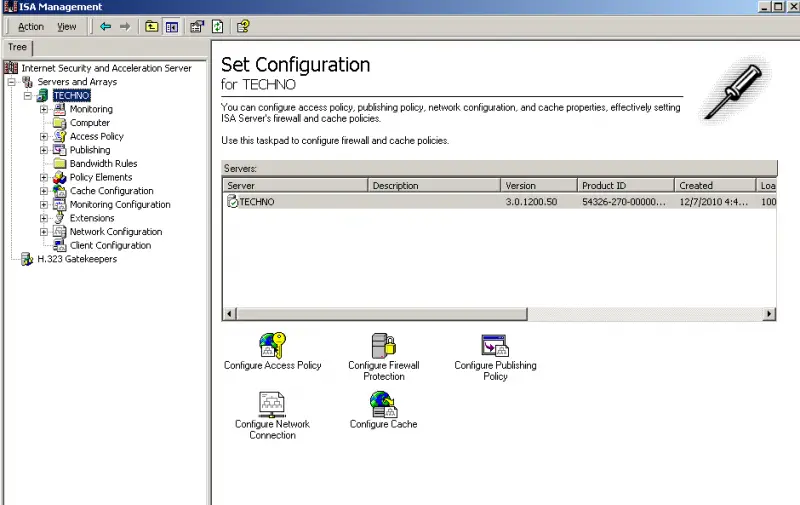Viewport: 800px width, 505px height.
Task: Open the Properties toolbar icon
Action: click(x=197, y=27)
